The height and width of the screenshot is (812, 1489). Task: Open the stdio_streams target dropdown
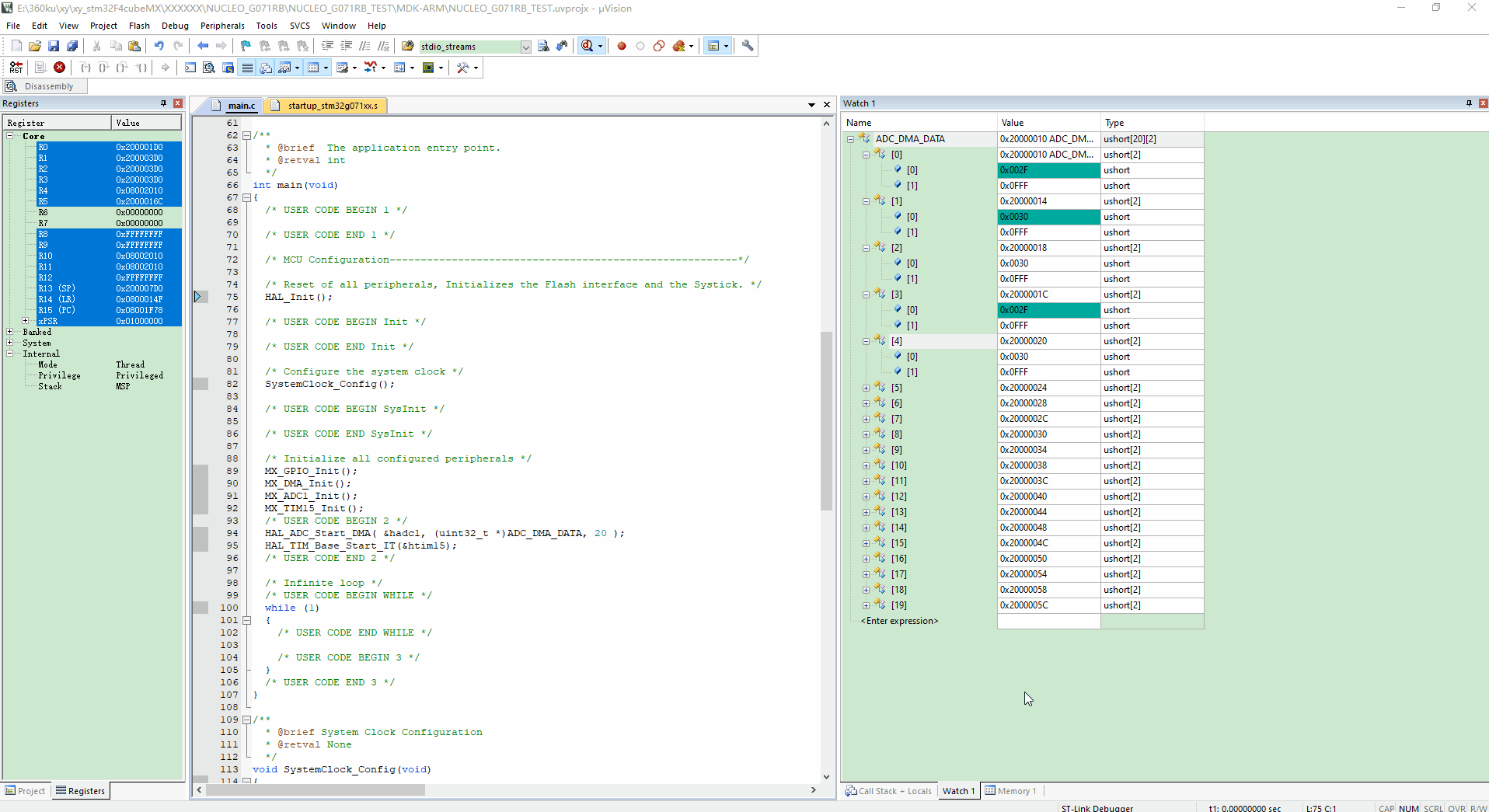(525, 47)
